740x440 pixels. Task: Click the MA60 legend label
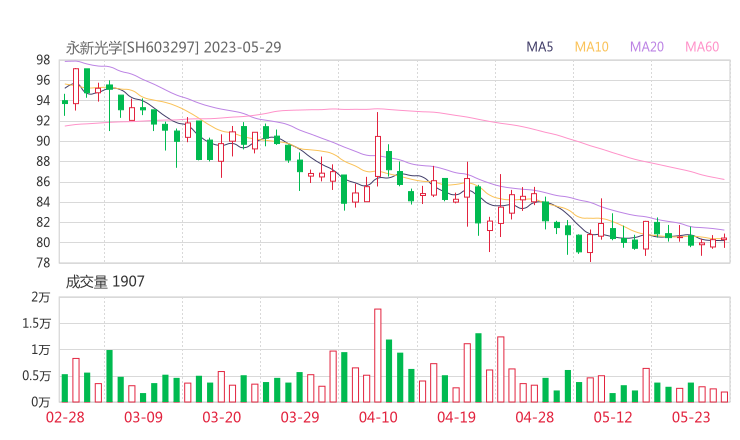point(702,47)
